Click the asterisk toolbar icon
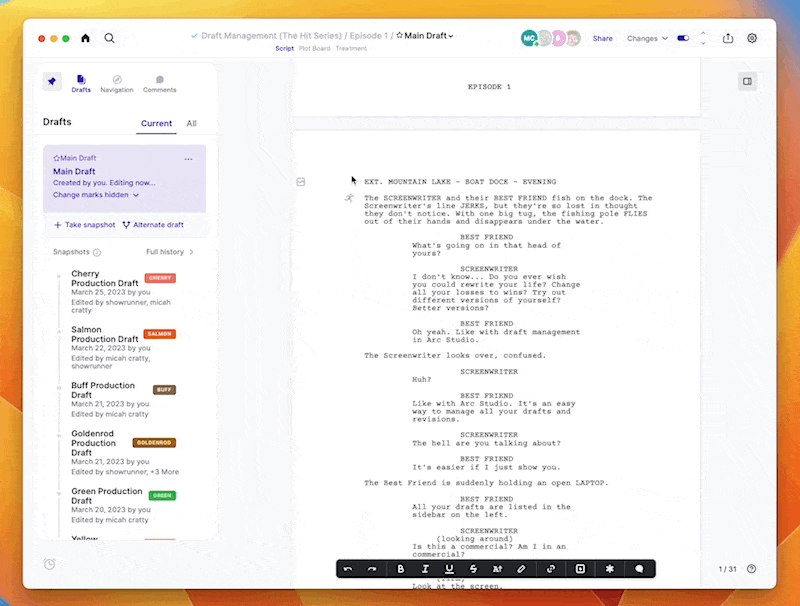 [x=610, y=569]
